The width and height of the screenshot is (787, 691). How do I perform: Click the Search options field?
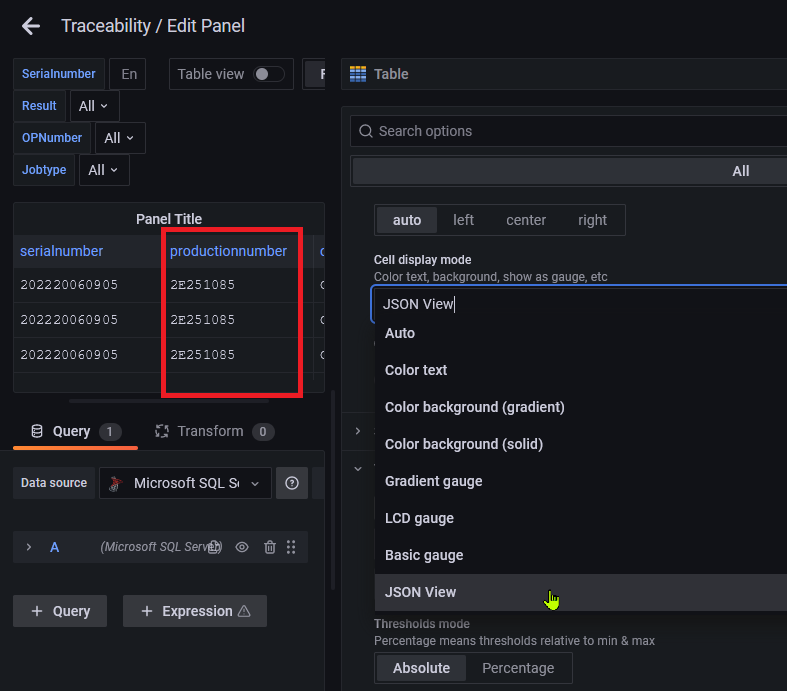pyautogui.click(x=569, y=131)
